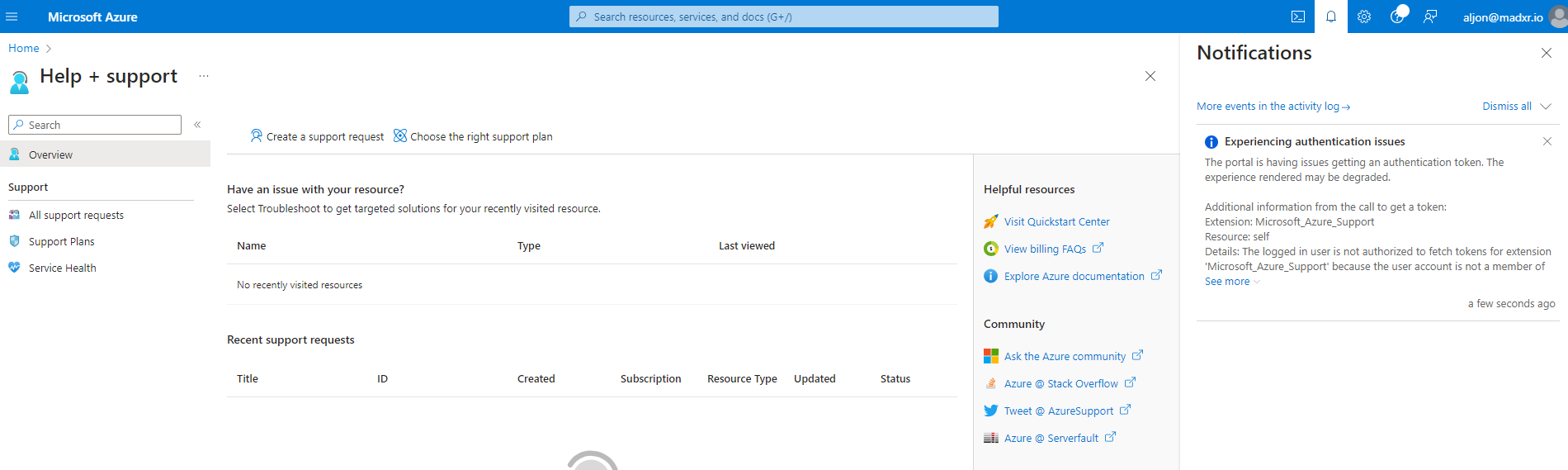Click the Notifications bell icon

(x=1331, y=17)
